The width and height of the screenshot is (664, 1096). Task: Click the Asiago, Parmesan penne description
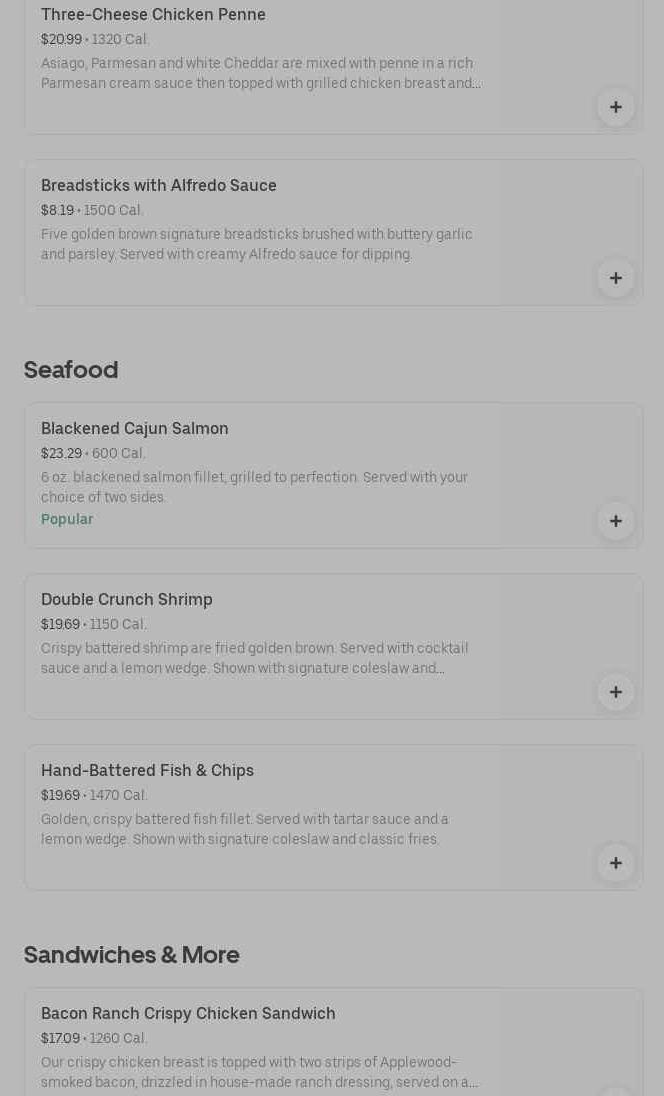click(x=260, y=73)
